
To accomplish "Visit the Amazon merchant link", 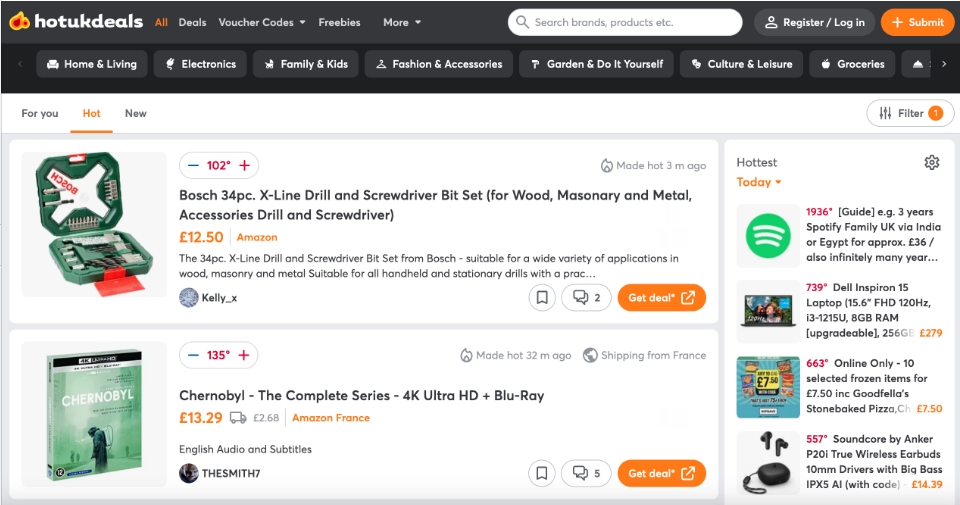I will click(x=257, y=237).
